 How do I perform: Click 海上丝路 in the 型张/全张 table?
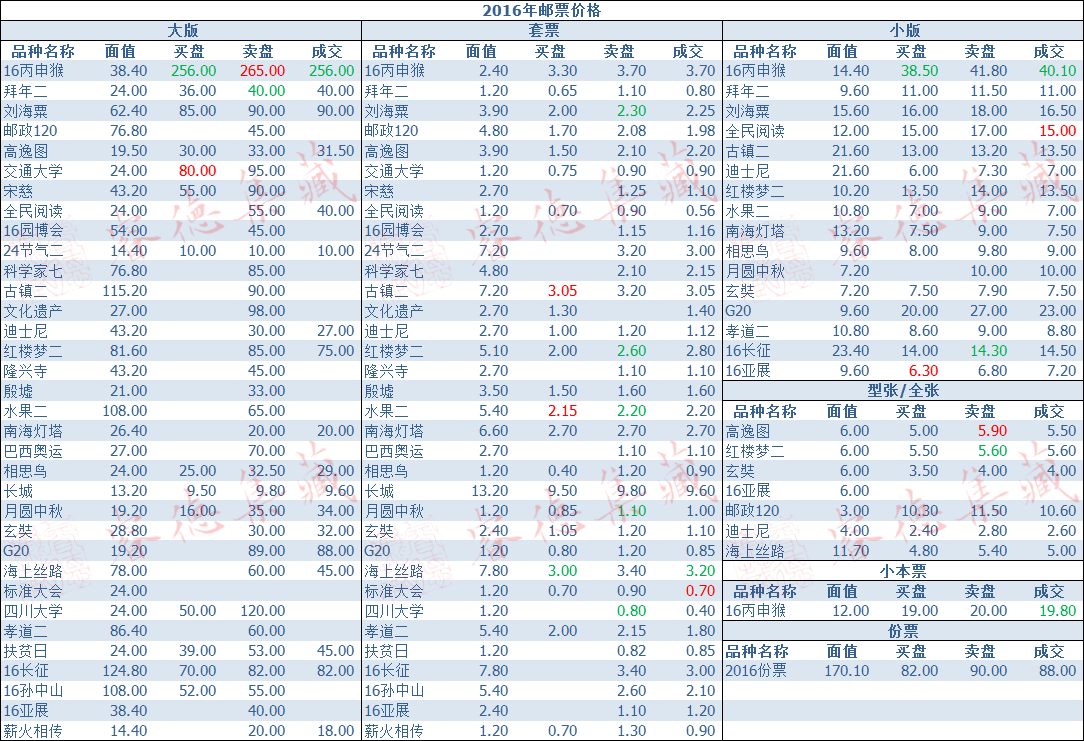click(x=755, y=551)
